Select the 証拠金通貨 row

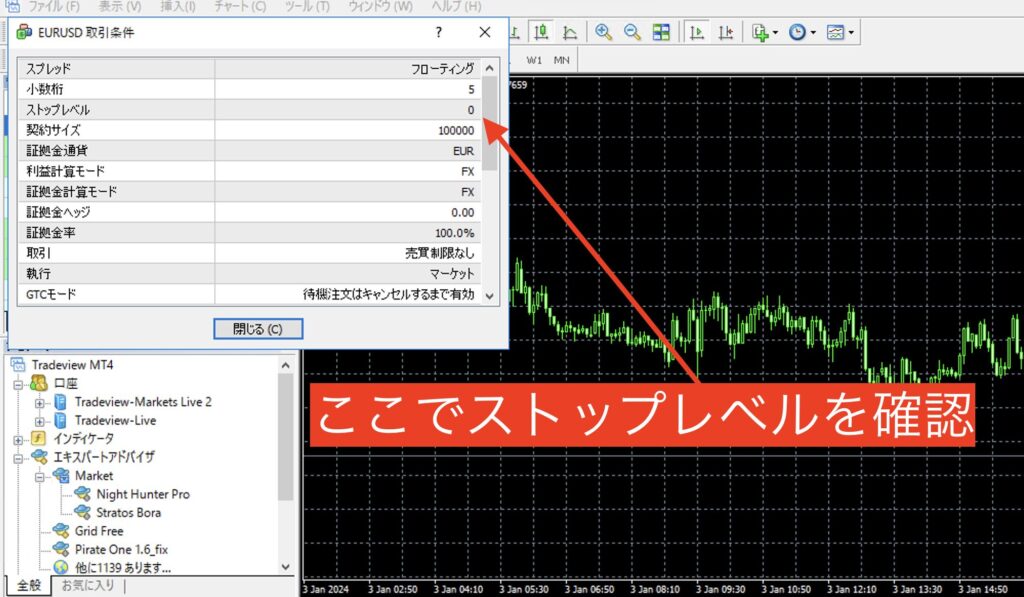[x=249, y=150]
